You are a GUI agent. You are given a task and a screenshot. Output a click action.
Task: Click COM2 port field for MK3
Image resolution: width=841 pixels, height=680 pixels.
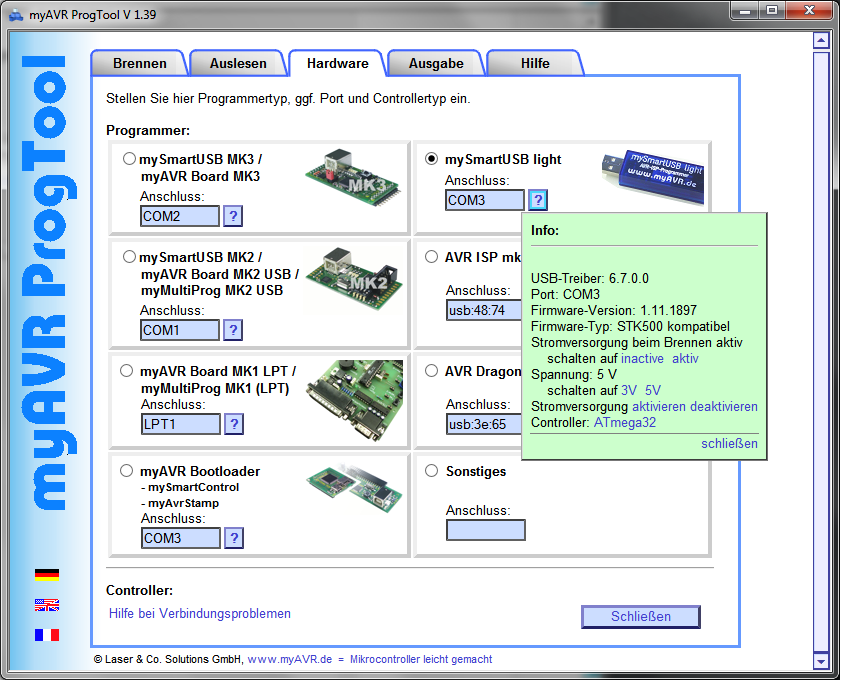coord(180,216)
